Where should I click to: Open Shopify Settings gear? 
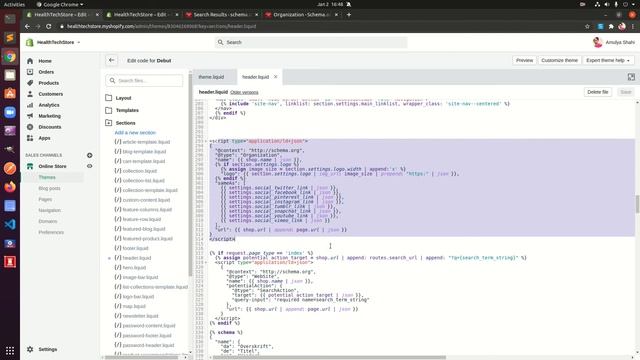tap(42, 349)
